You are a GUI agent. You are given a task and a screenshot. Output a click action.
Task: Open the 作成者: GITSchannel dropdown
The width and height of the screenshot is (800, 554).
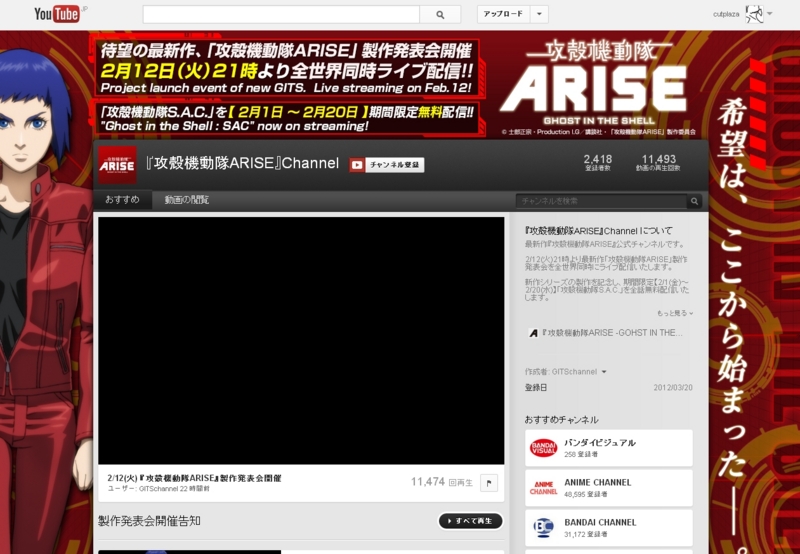click(565, 371)
